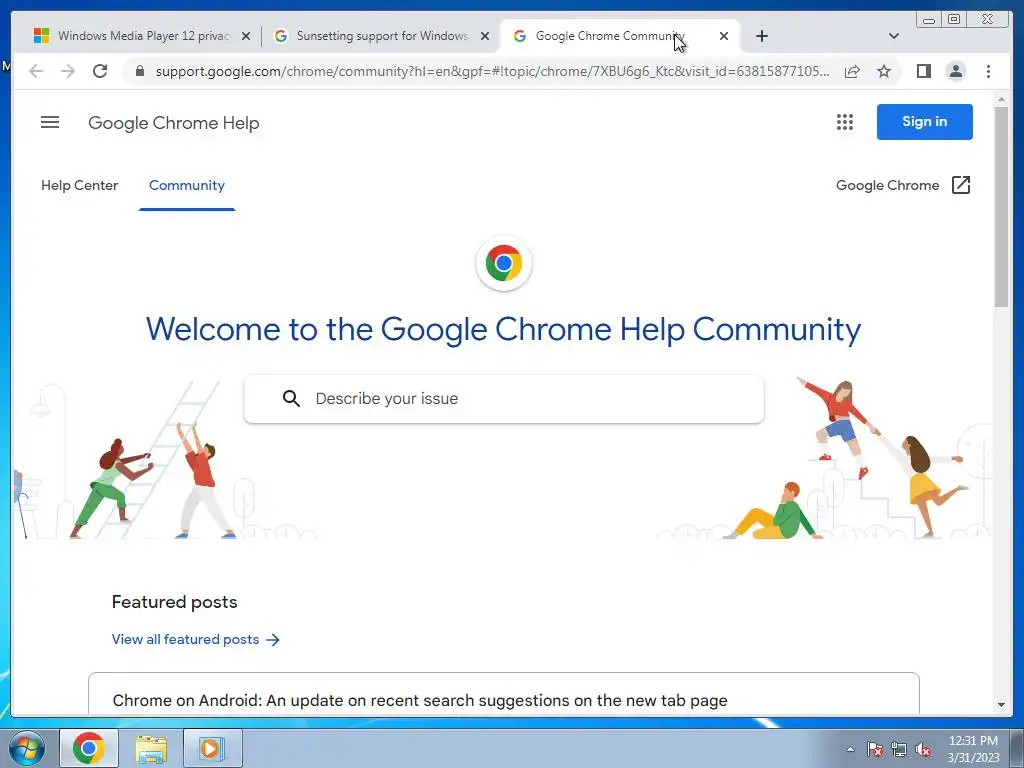Click the scrollbar down arrow
Screen dimensions: 1024x768
(1001, 705)
